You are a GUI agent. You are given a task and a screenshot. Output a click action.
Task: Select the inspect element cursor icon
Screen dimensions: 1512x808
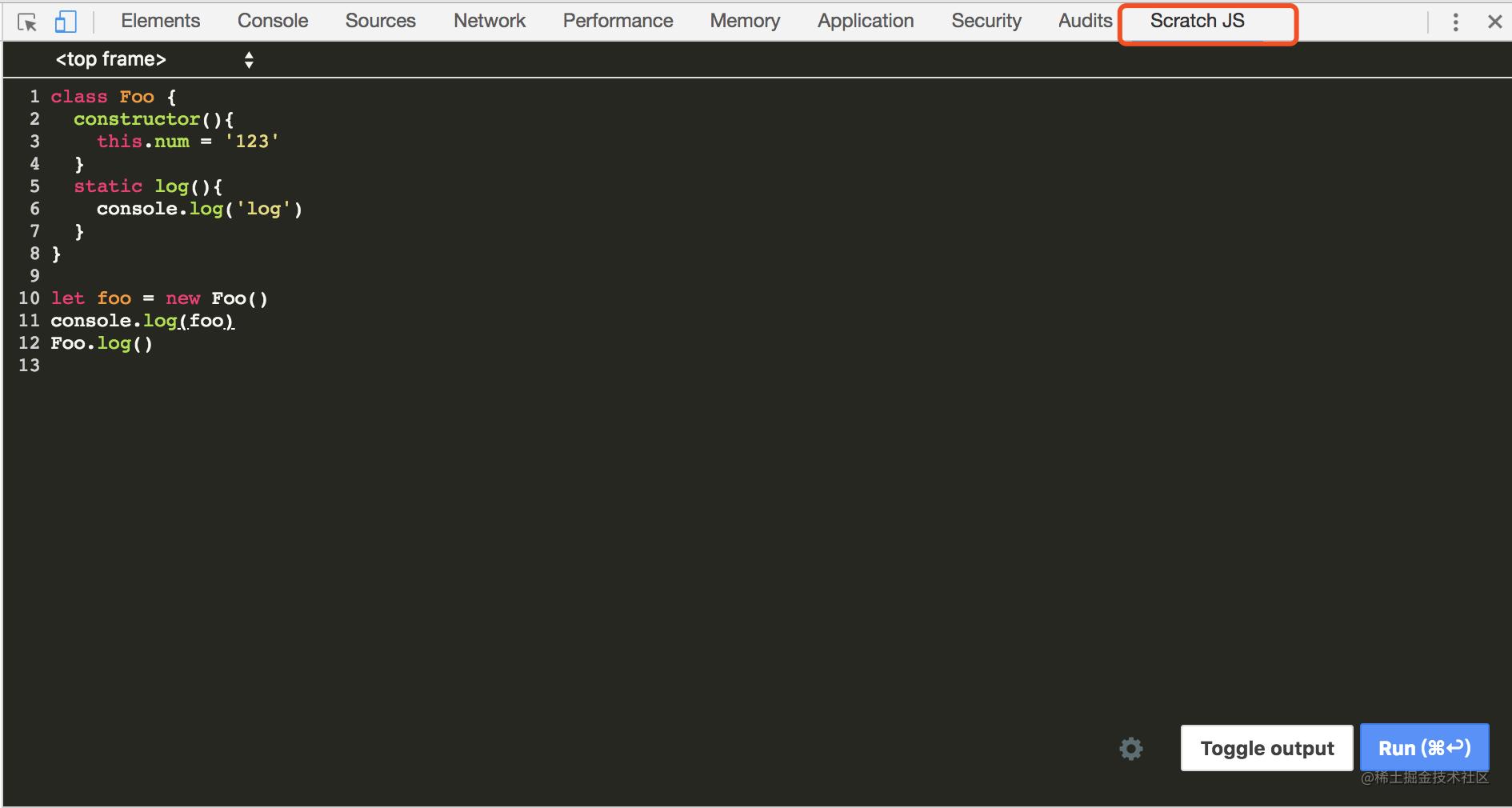click(26, 22)
